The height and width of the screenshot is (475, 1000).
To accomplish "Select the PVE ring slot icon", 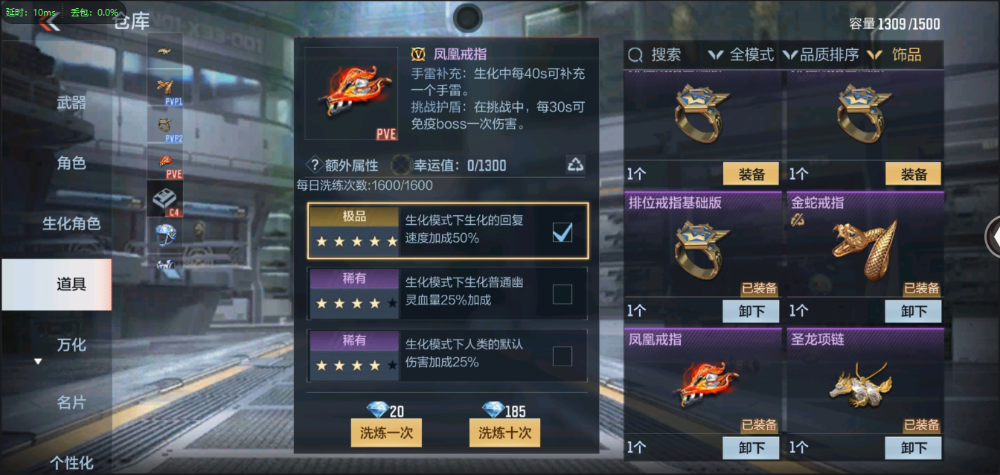I will point(165,162).
